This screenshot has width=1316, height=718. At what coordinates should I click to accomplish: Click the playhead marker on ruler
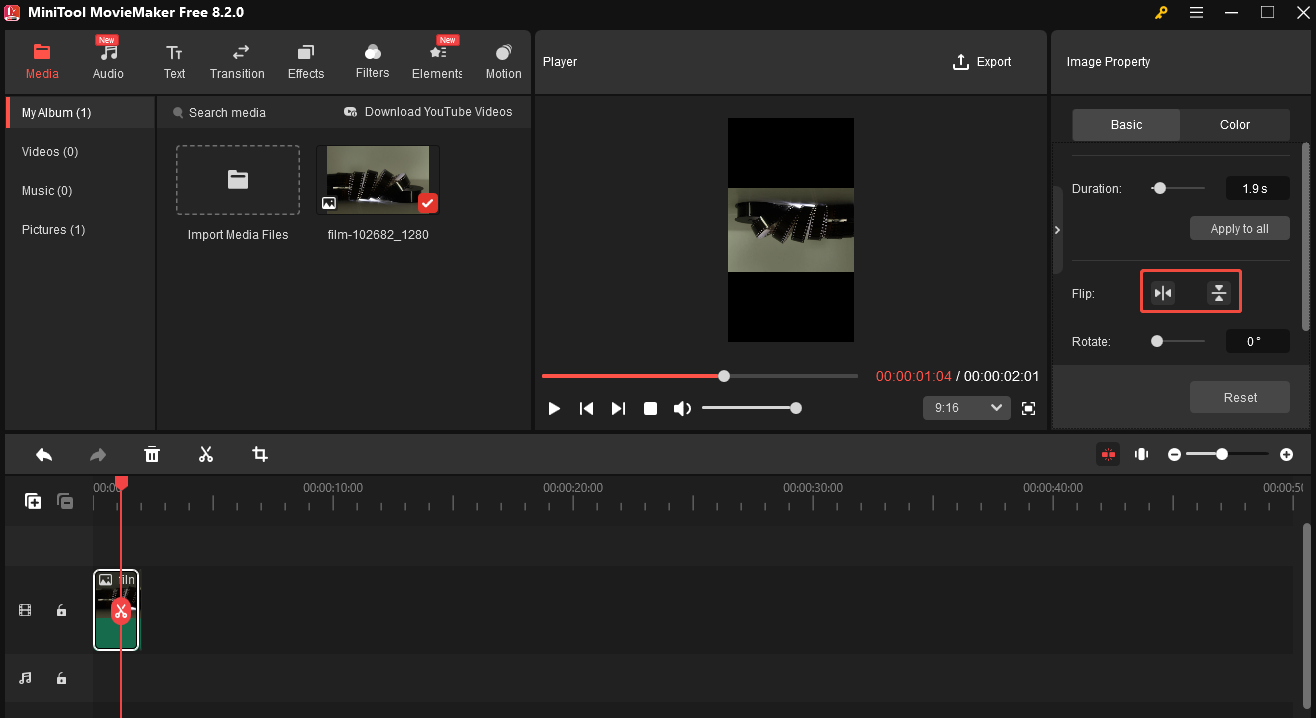tap(121, 483)
